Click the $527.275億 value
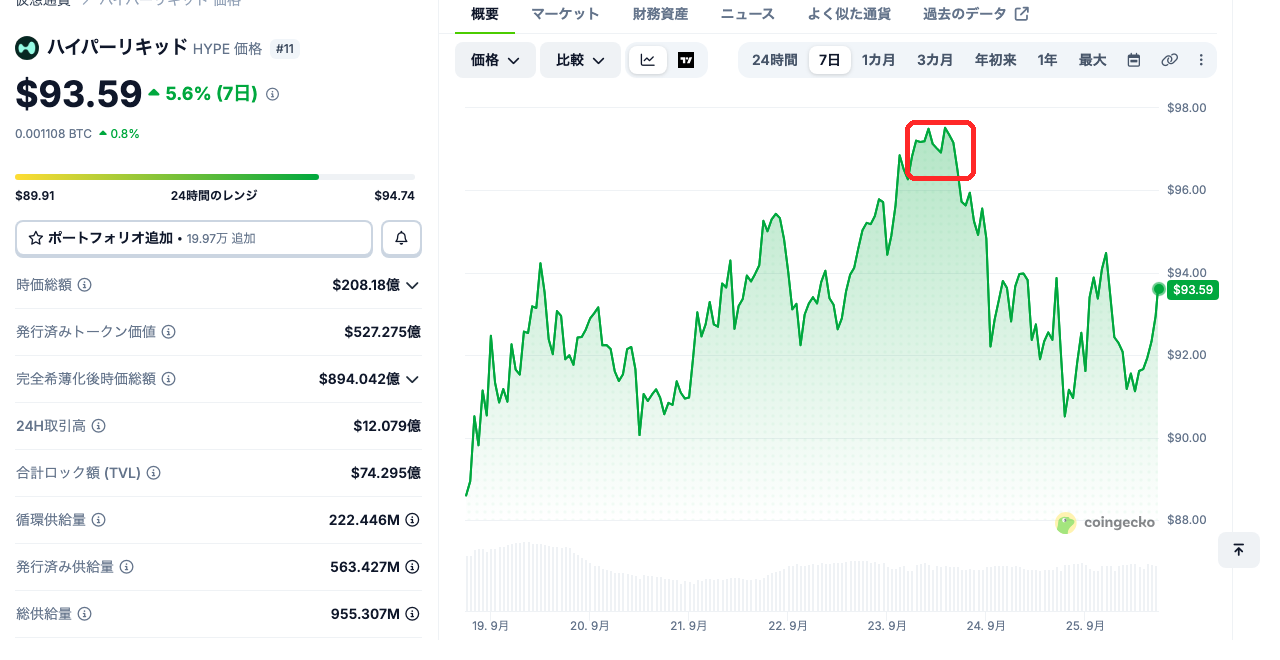 (382, 332)
